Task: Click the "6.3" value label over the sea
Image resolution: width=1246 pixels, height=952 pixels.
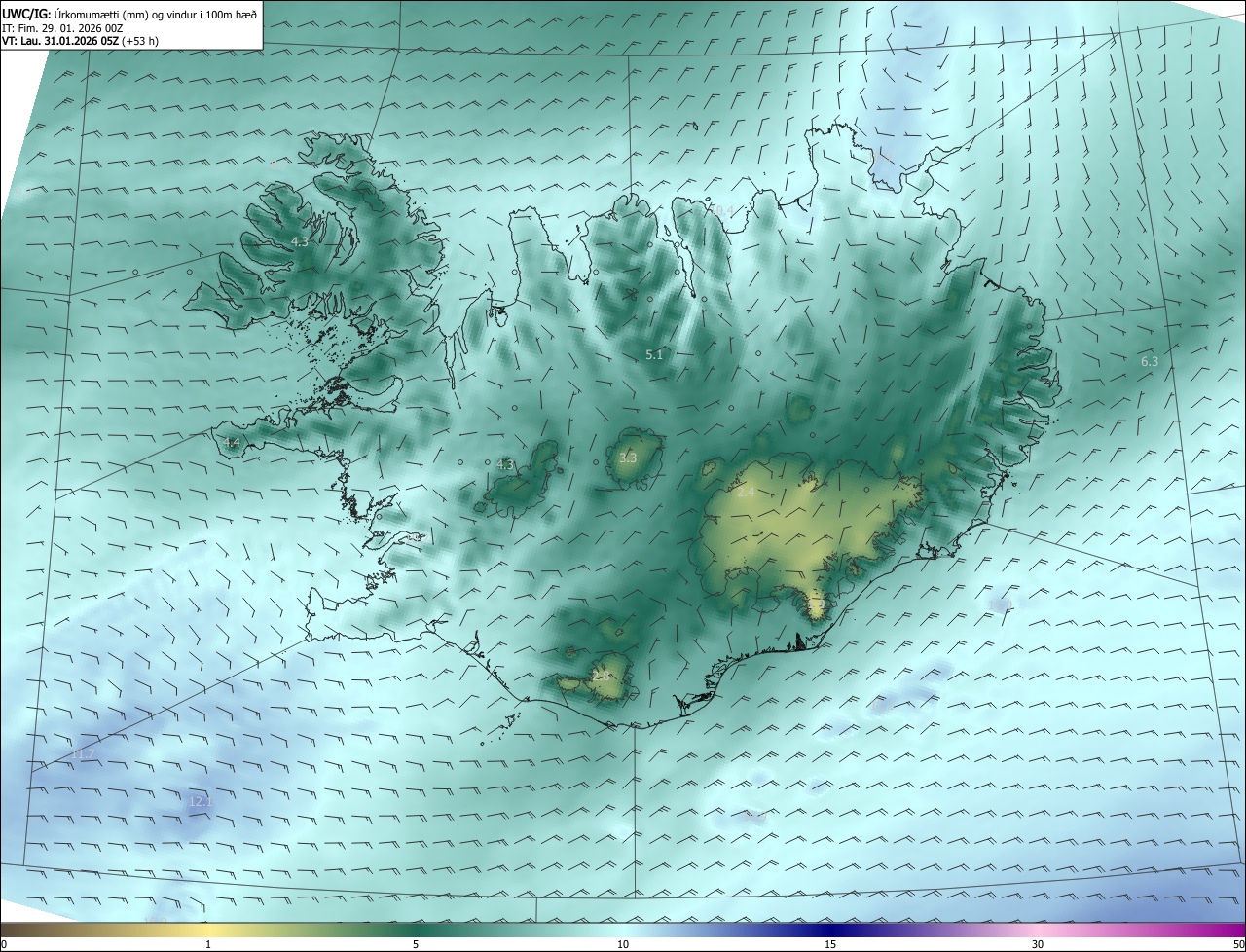Action: tap(1150, 361)
